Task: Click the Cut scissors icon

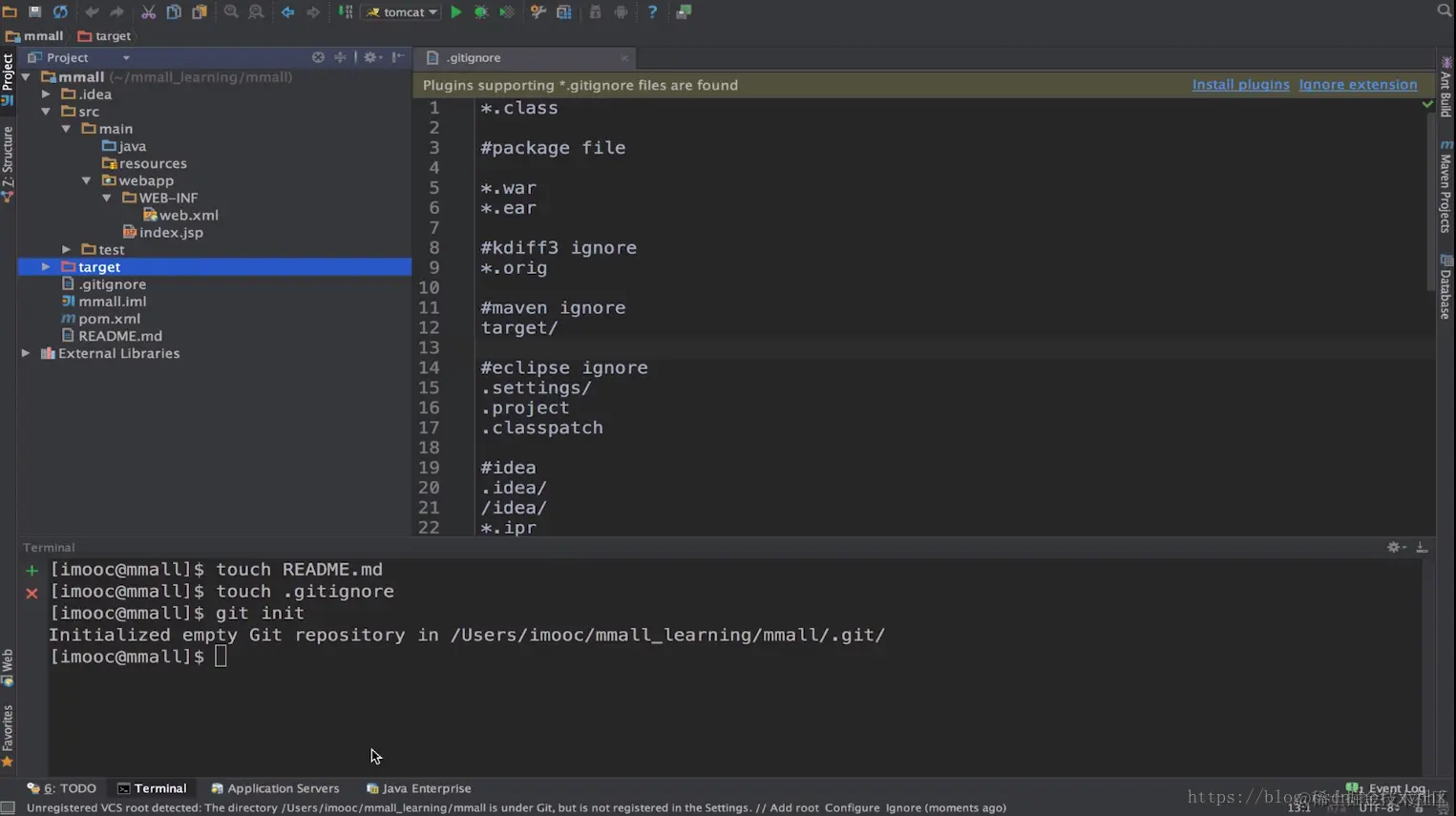Action: (x=149, y=11)
